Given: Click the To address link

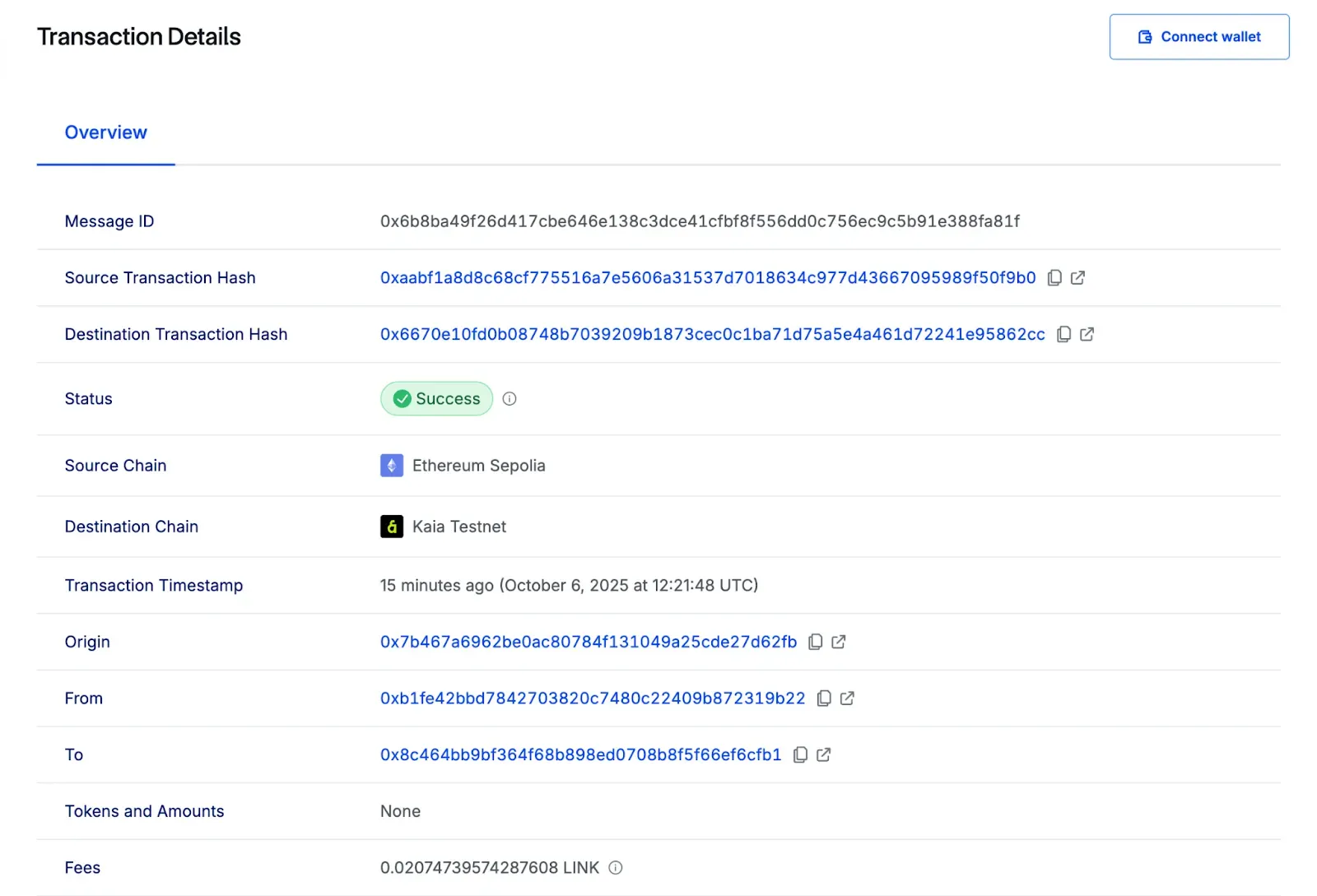Looking at the screenshot, I should pyautogui.click(x=580, y=754).
